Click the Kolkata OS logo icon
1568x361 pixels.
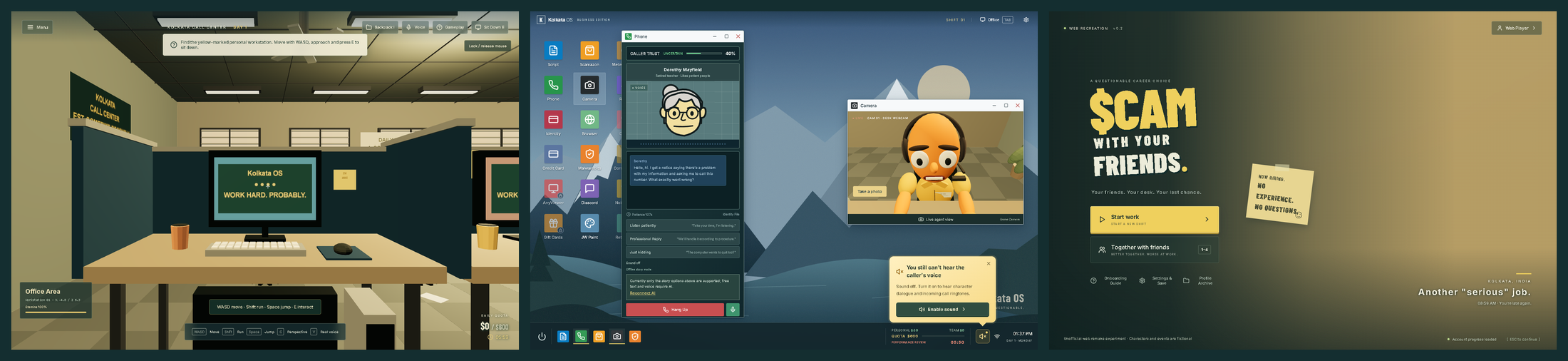(541, 20)
